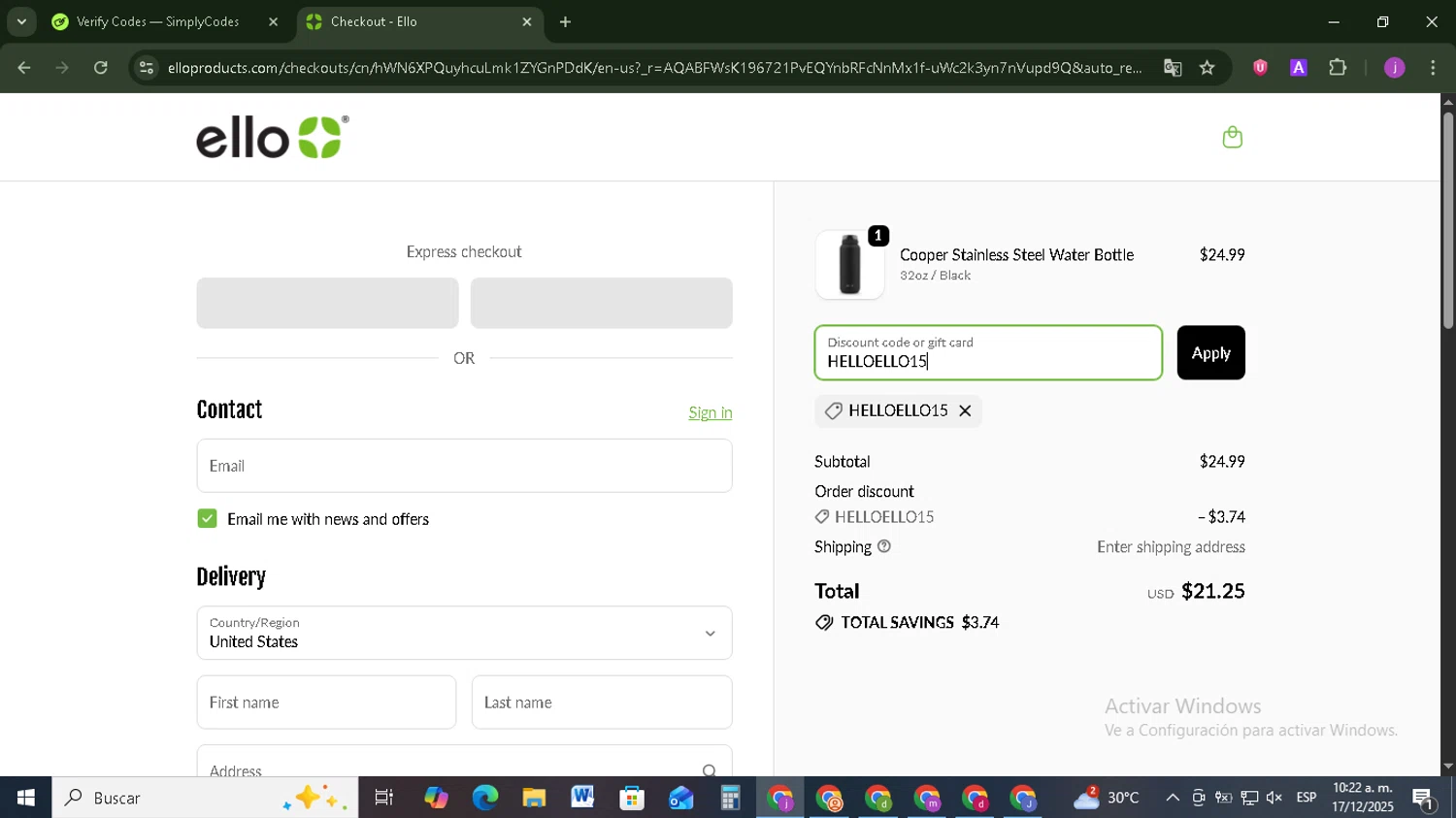
Task: Focus the Address input field
Action: (x=464, y=763)
